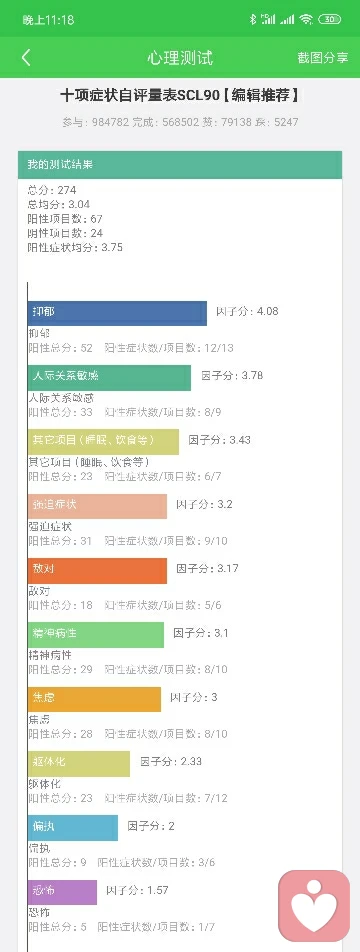Image resolution: width=360 pixels, height=952 pixels.
Task: Open the 我的测试结果 section header
Action: [180, 165]
